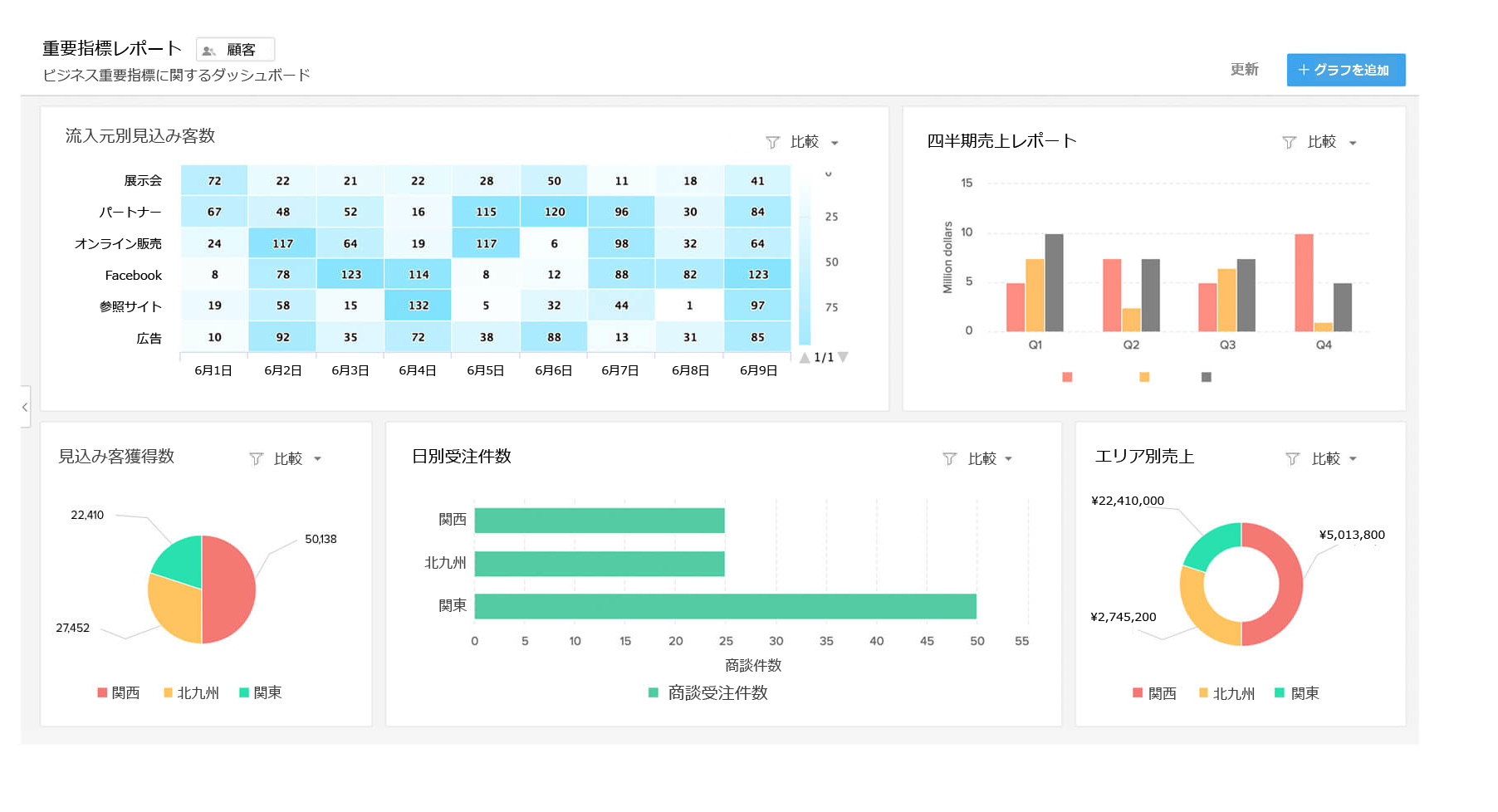Image resolution: width=1498 pixels, height=812 pixels.
Task: Click the 50,138 label on the pie chart
Action: coord(321,539)
